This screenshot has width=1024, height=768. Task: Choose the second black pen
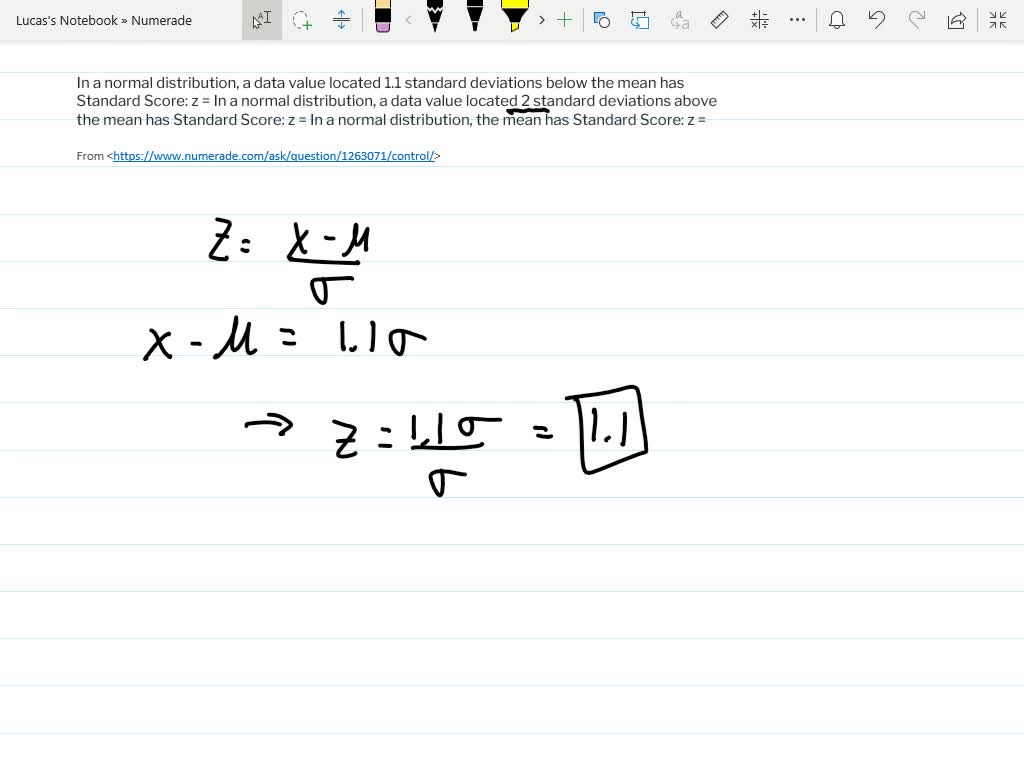(x=475, y=17)
